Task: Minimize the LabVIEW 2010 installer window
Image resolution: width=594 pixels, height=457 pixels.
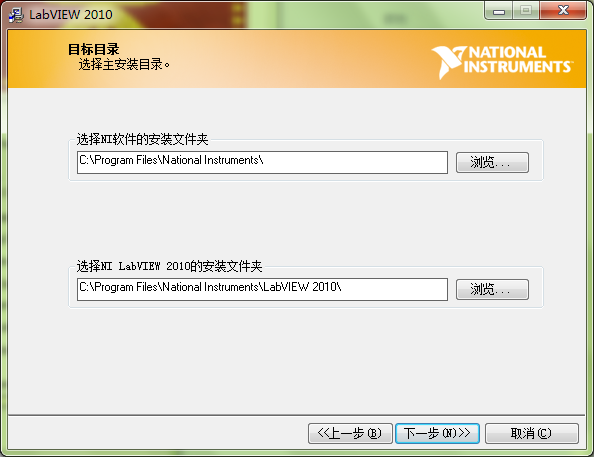Action: 499,11
